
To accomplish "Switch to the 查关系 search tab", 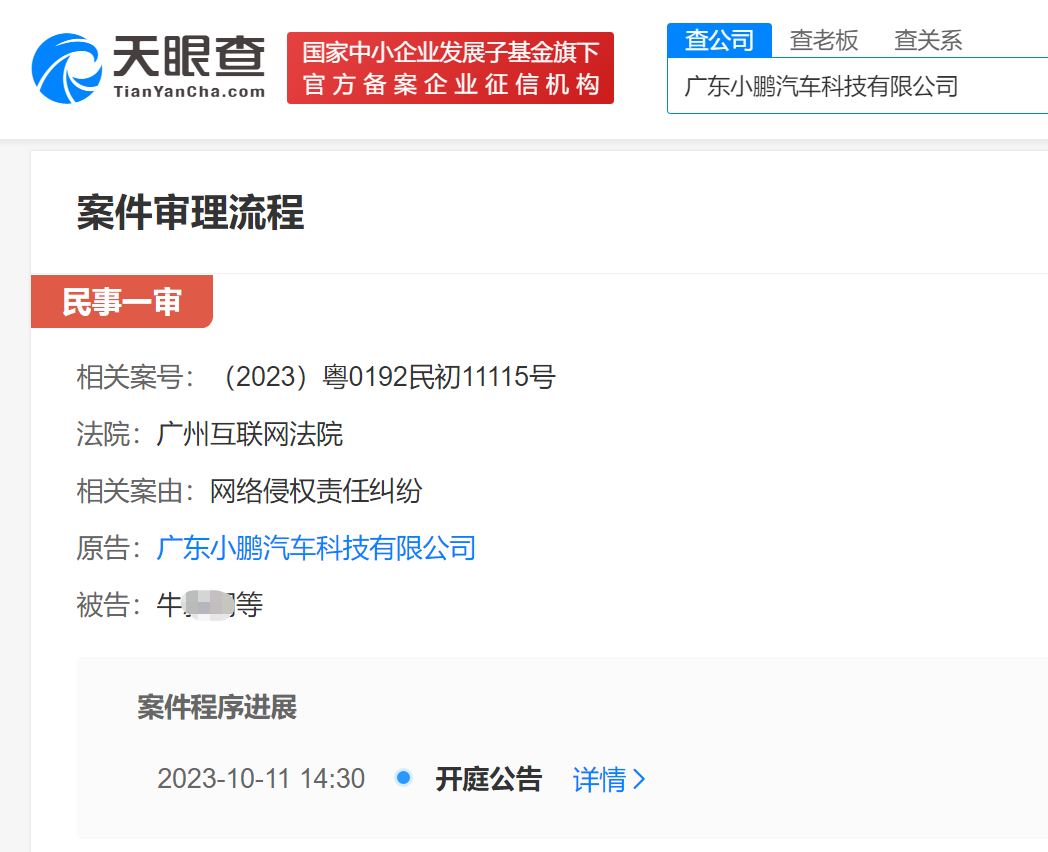I will (927, 41).
